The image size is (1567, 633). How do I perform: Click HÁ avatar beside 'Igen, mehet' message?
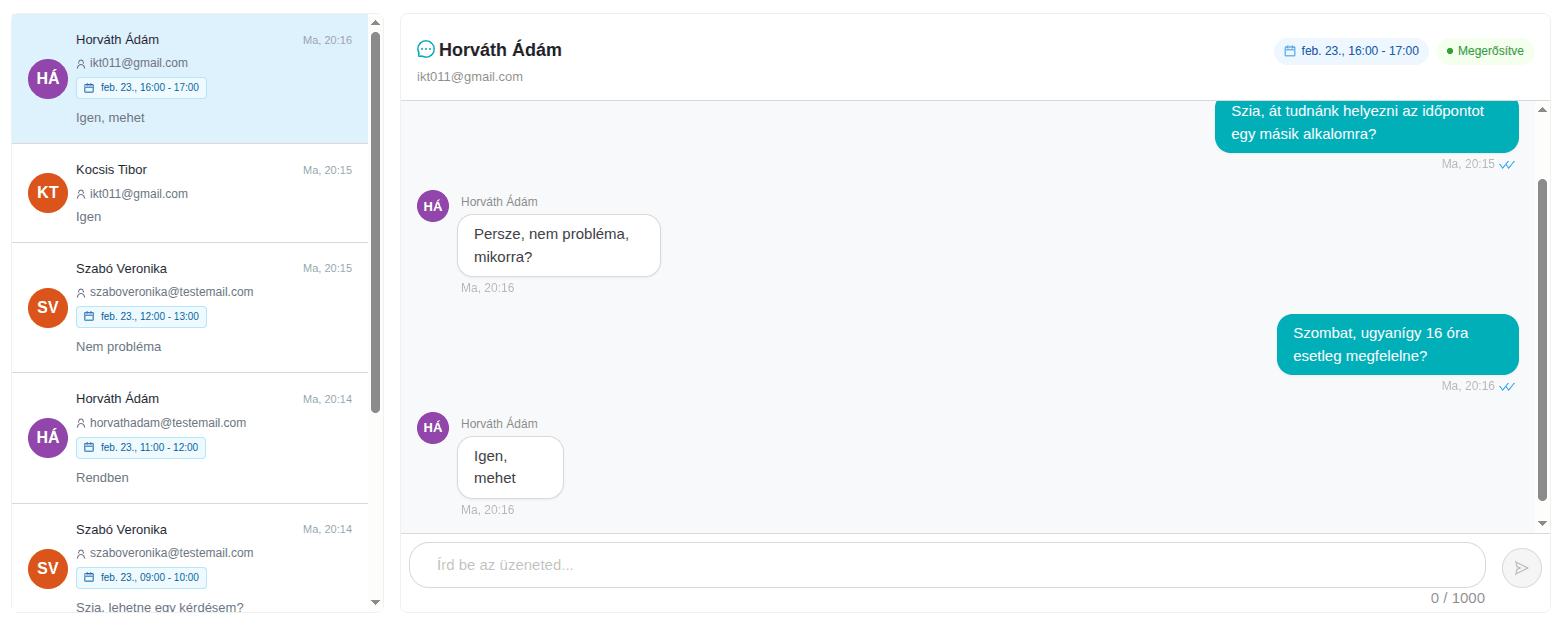tap(432, 428)
